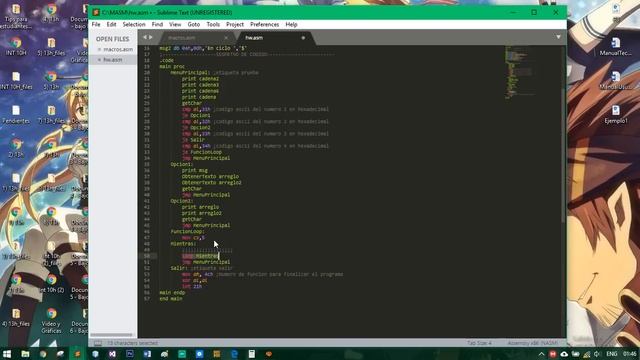
Task: Go to next tab with right arrow
Action: tap(151, 37)
